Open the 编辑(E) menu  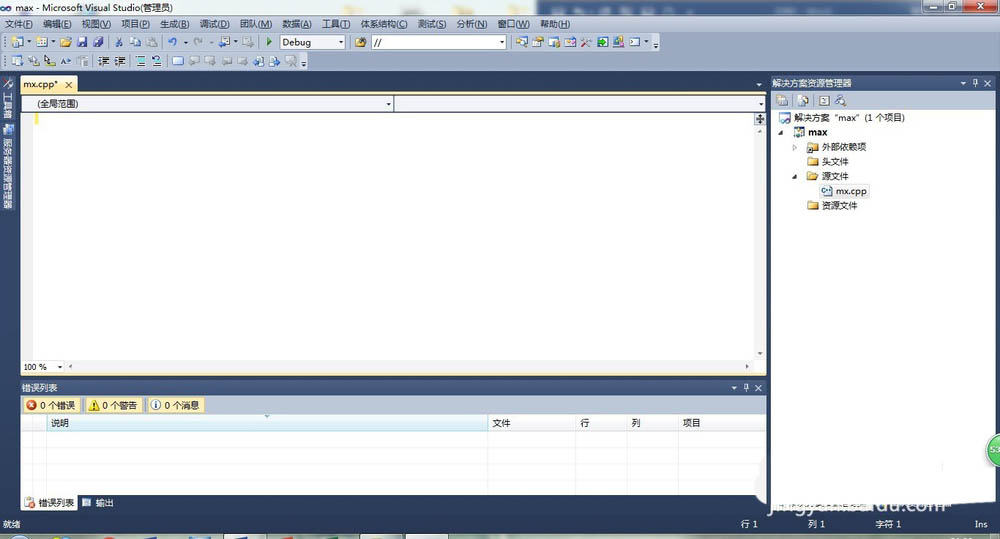click(57, 24)
